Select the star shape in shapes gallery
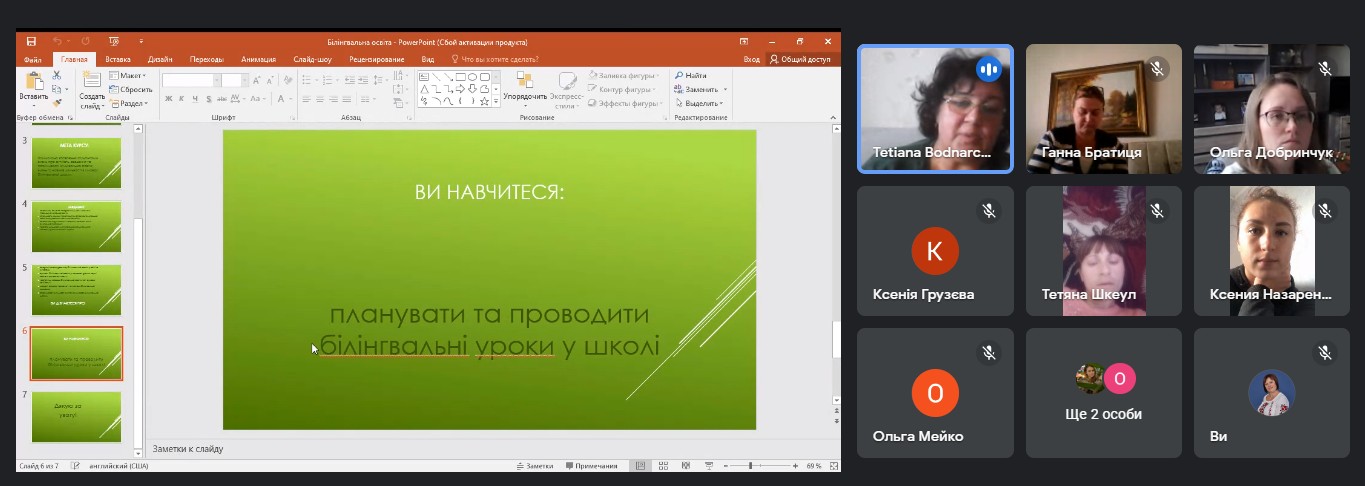The width and height of the screenshot is (1365, 486). [484, 101]
